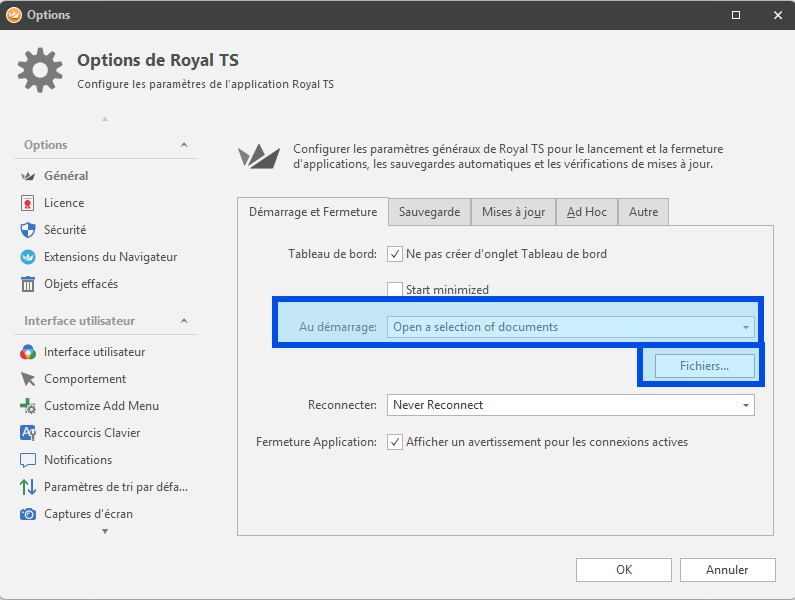Click the Customize Add Menu plus icon

coord(28,406)
